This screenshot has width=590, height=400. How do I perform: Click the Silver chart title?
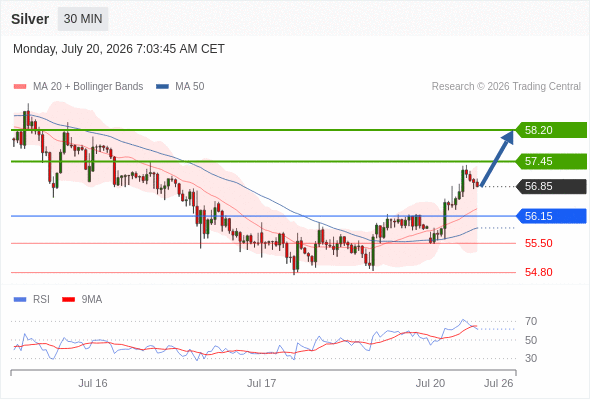(30, 19)
